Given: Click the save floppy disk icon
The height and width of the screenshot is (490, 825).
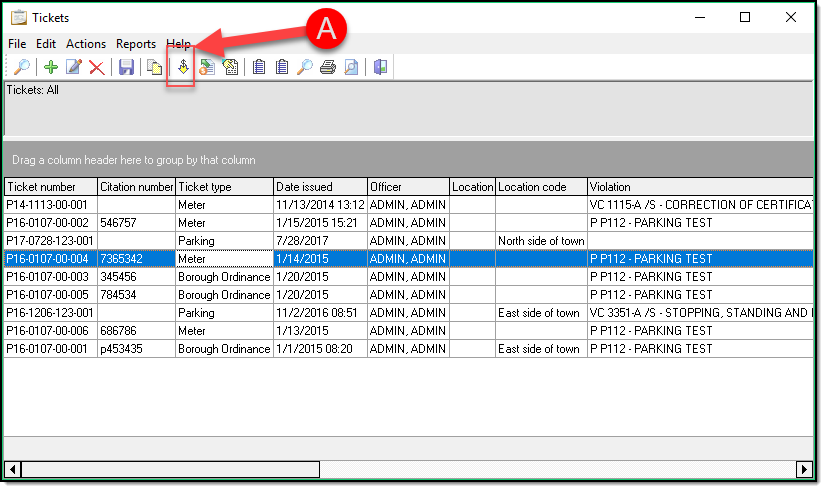Looking at the screenshot, I should coord(126,68).
